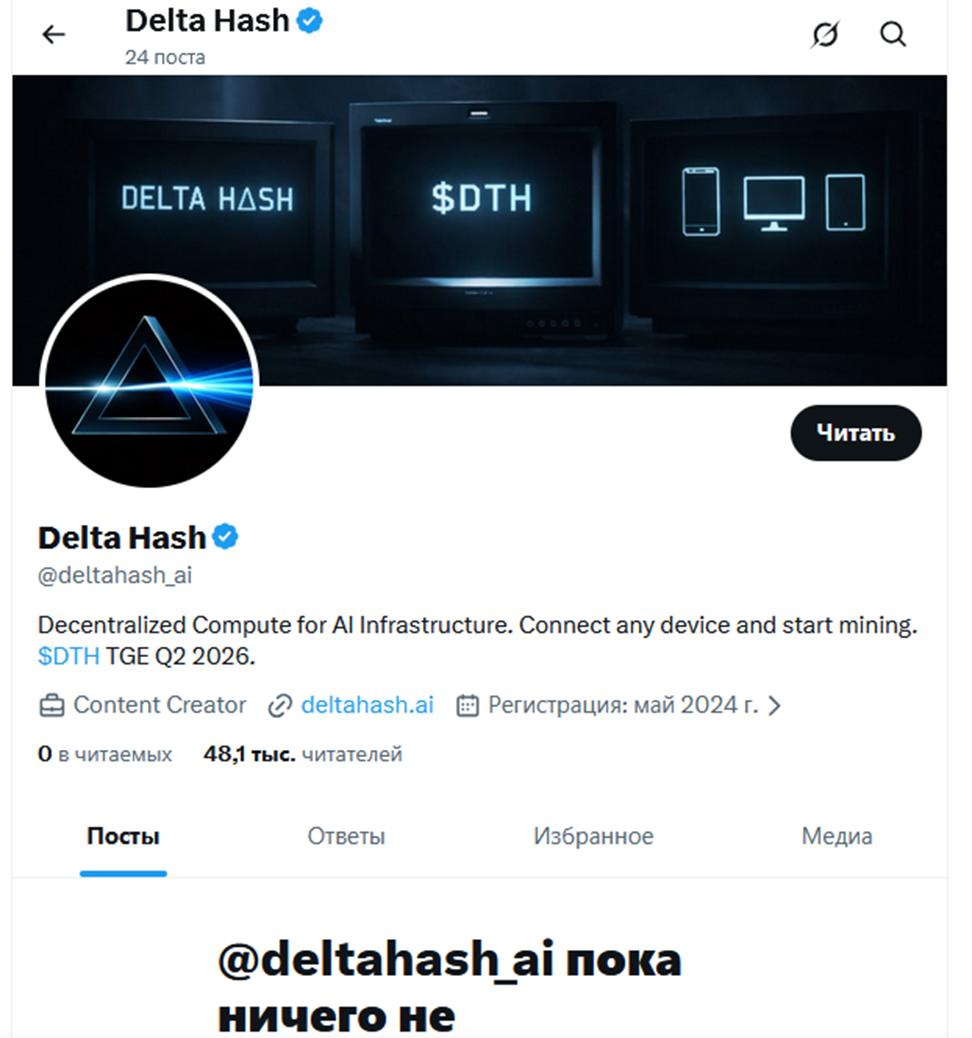The height and width of the screenshot is (1038, 972).
Task: Click the briefcase Content Creator icon
Action: click(51, 706)
